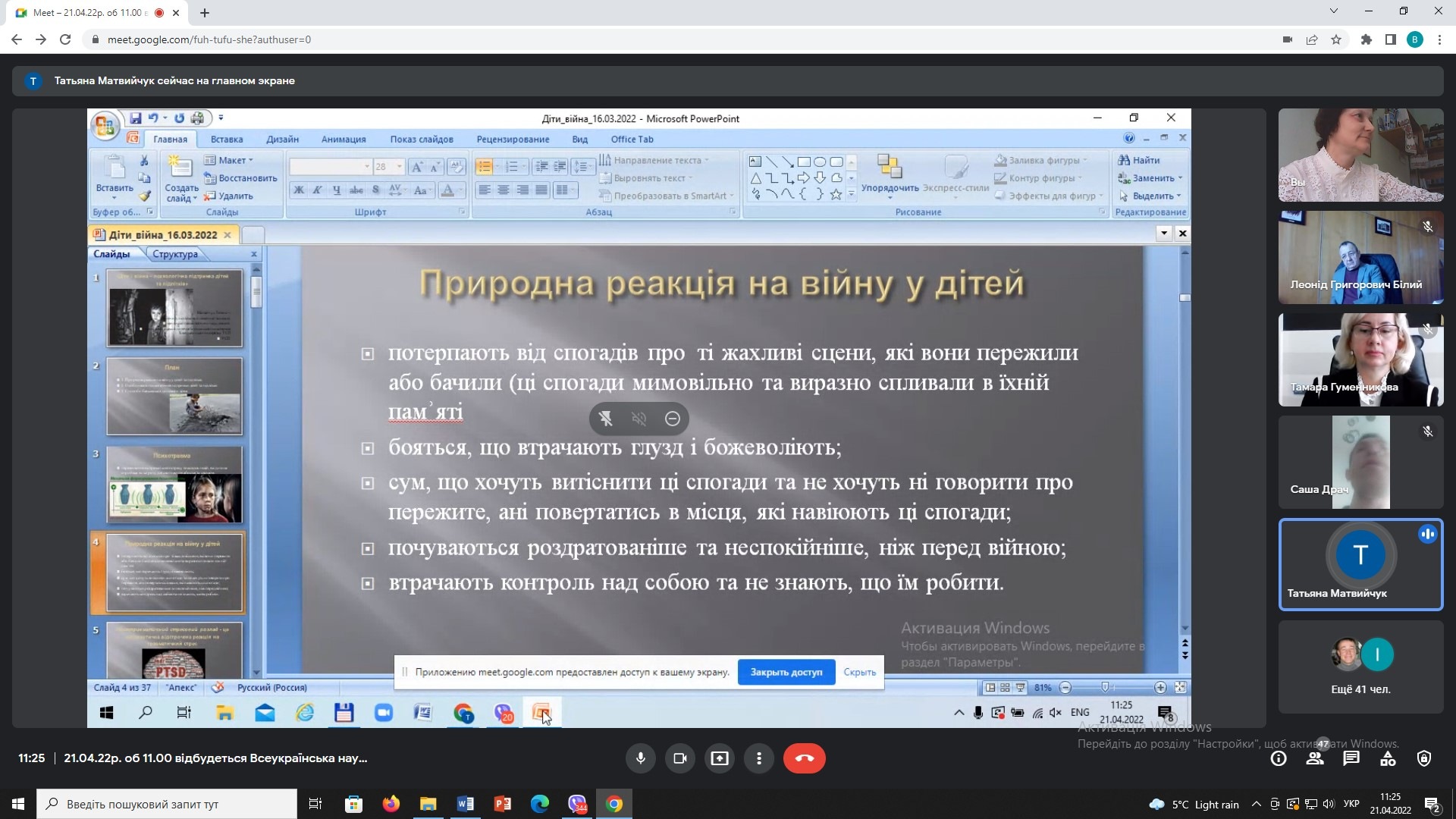The width and height of the screenshot is (1456, 819).
Task: Open meeting details info icon
Action: [x=1279, y=758]
